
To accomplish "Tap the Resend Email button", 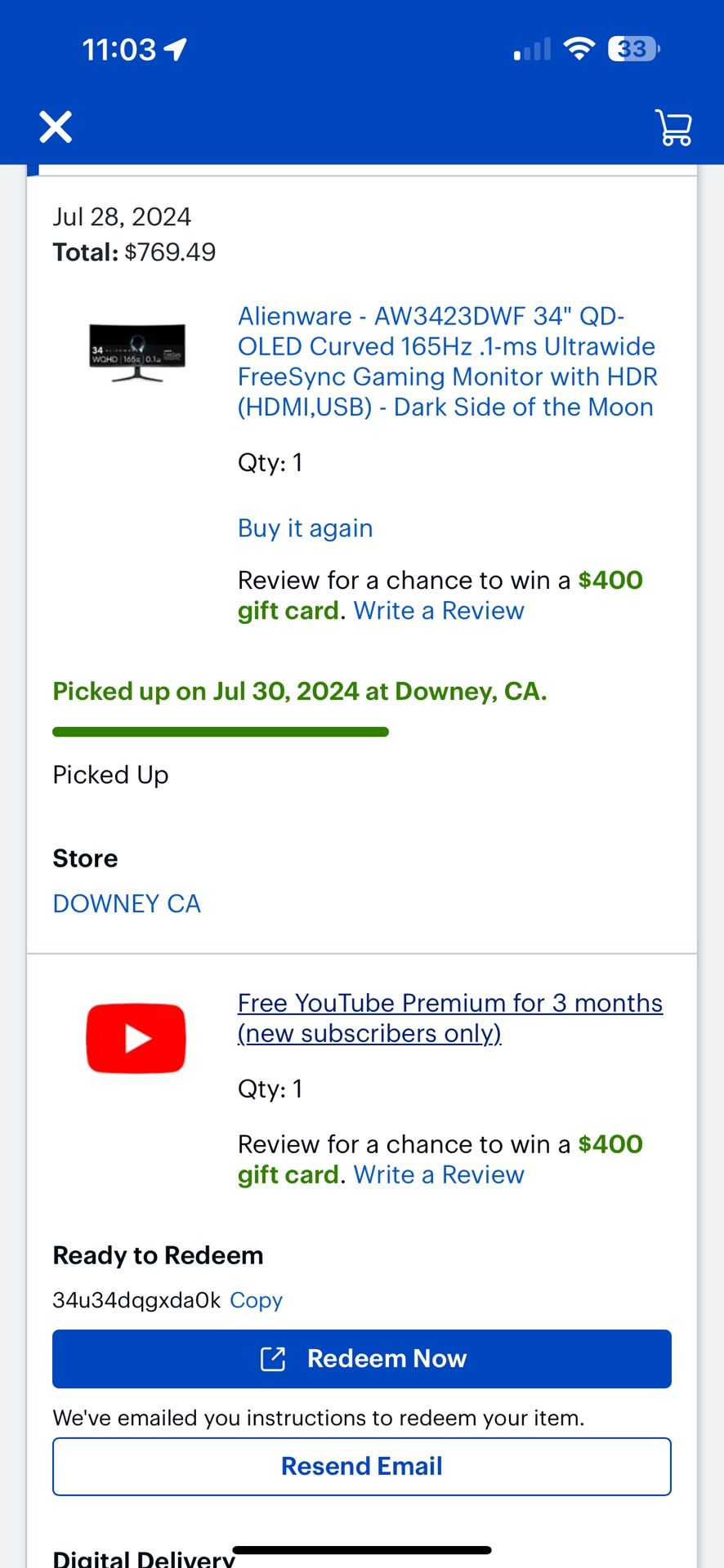I will (362, 1467).
